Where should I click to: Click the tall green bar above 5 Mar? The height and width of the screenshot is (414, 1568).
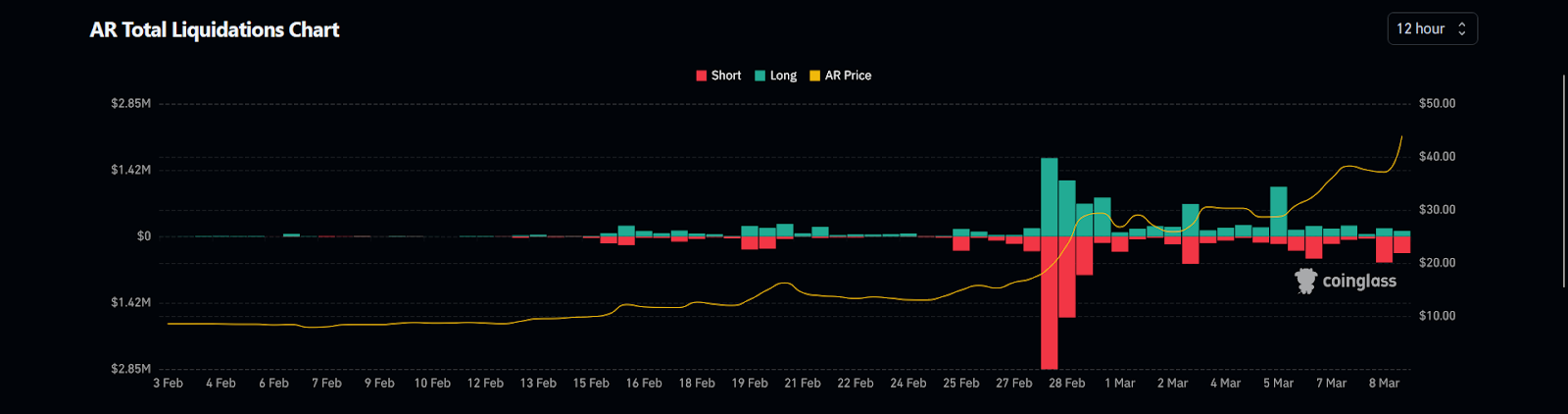tap(1278, 211)
